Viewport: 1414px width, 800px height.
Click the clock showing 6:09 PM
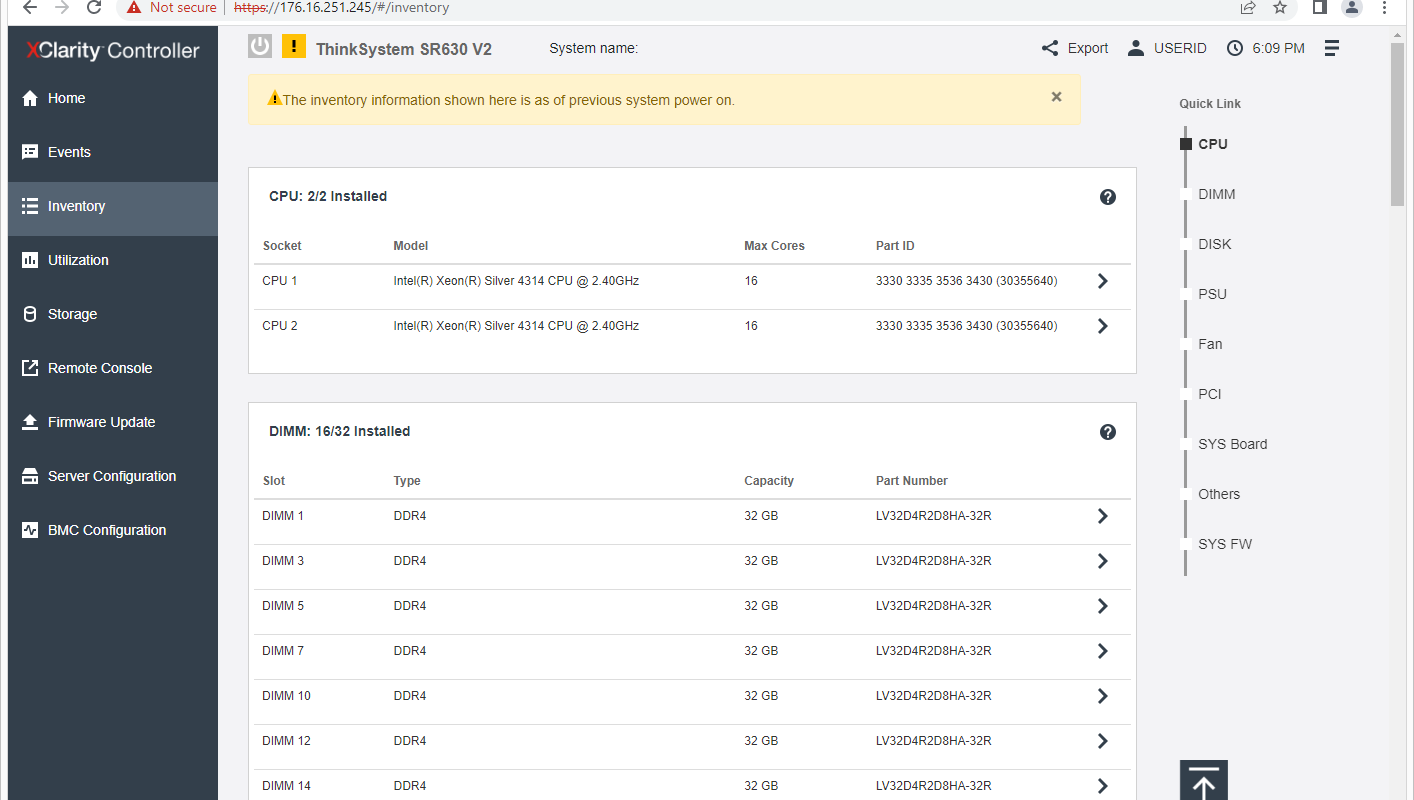(1266, 48)
